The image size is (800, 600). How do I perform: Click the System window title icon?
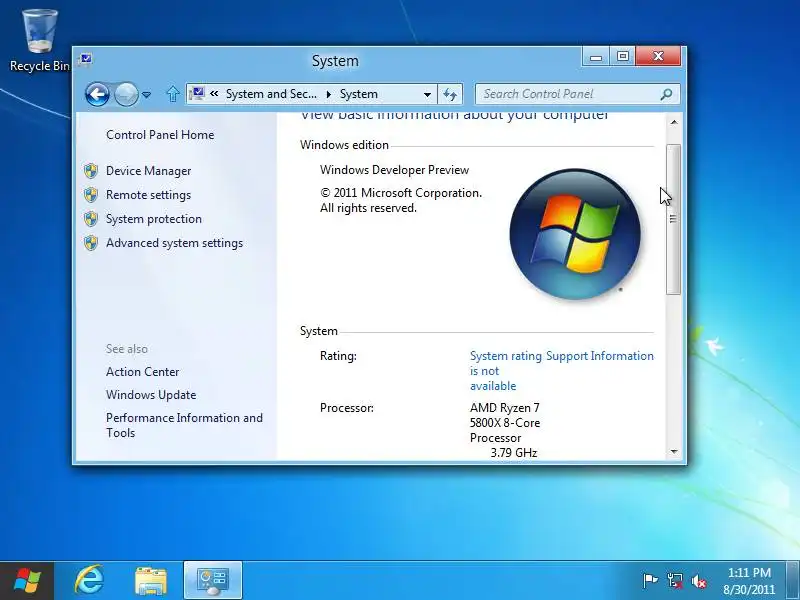pyautogui.click(x=86, y=60)
